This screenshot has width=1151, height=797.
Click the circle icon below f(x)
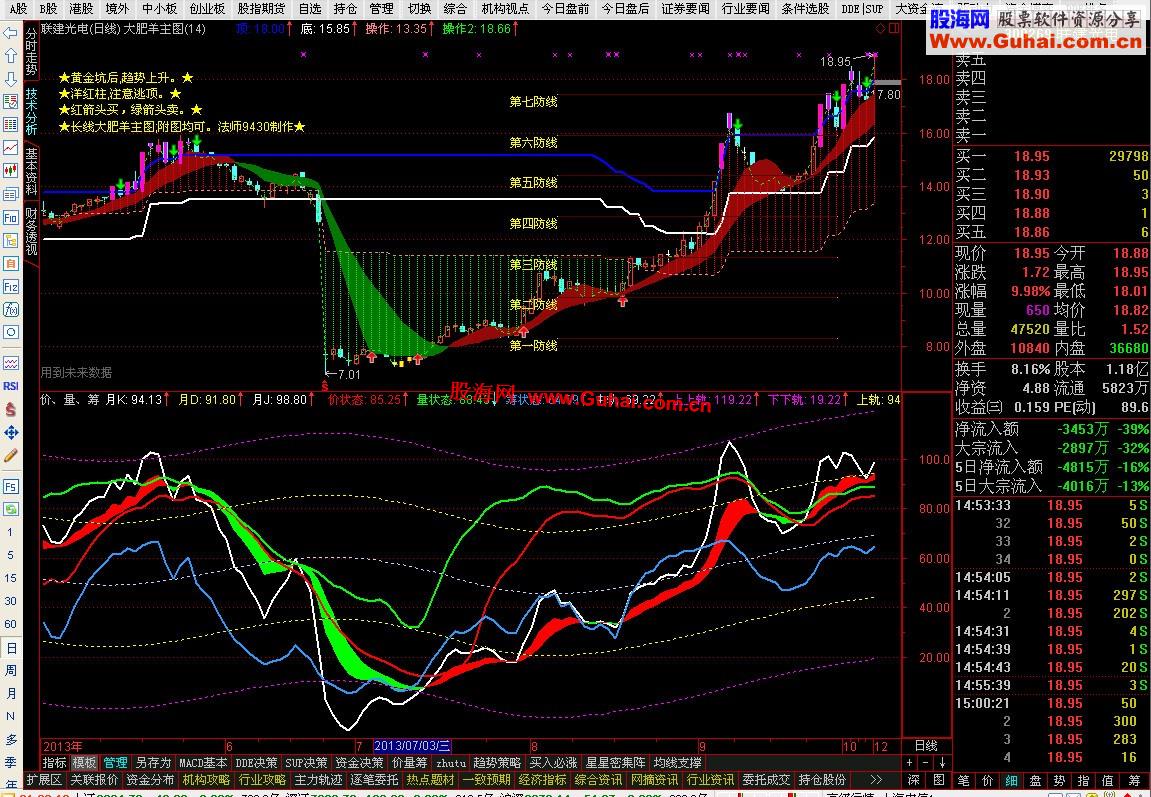click(x=10, y=332)
